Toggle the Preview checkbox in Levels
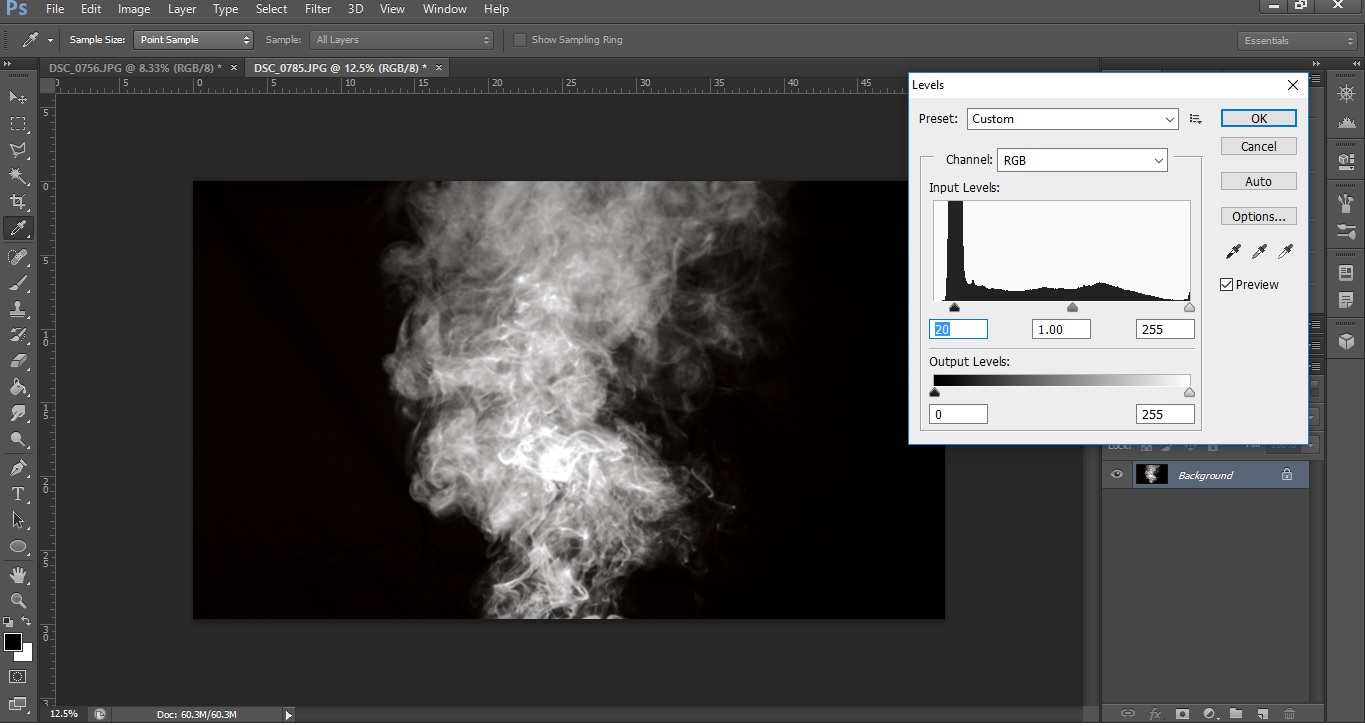The image size is (1365, 726). (1227, 285)
